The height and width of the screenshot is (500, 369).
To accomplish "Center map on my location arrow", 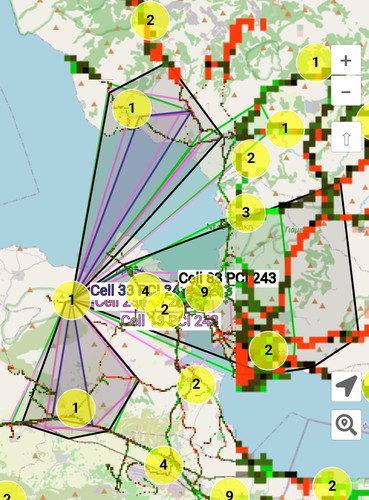I will point(346,387).
